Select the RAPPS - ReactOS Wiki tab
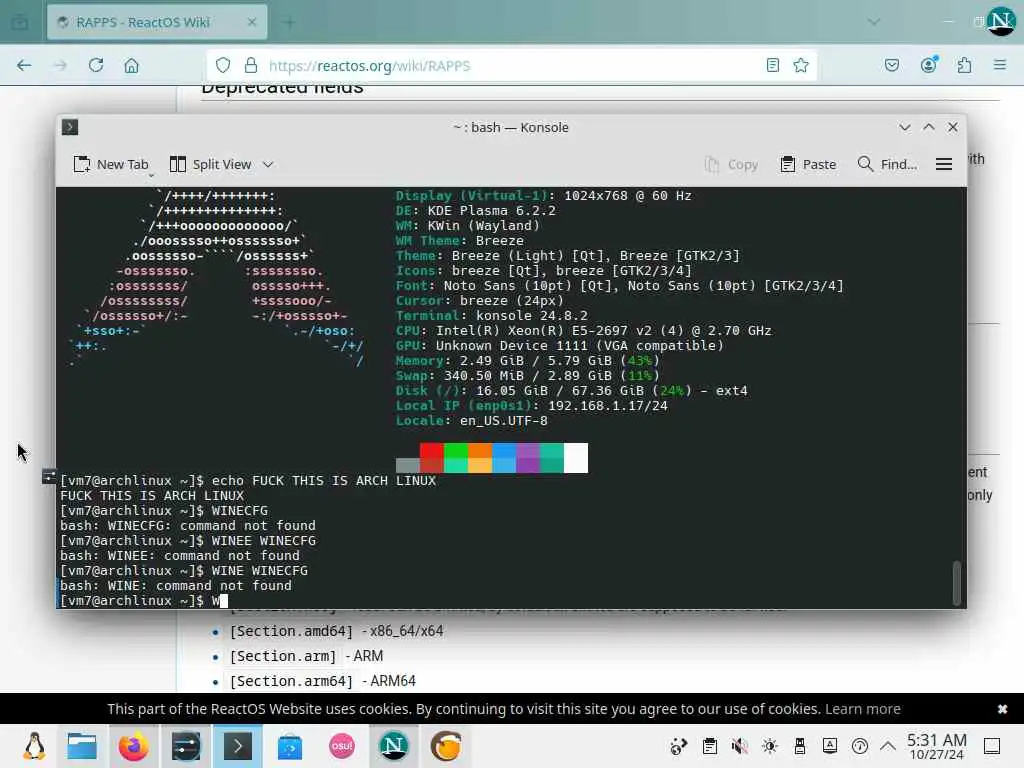1024x768 pixels. (x=157, y=22)
